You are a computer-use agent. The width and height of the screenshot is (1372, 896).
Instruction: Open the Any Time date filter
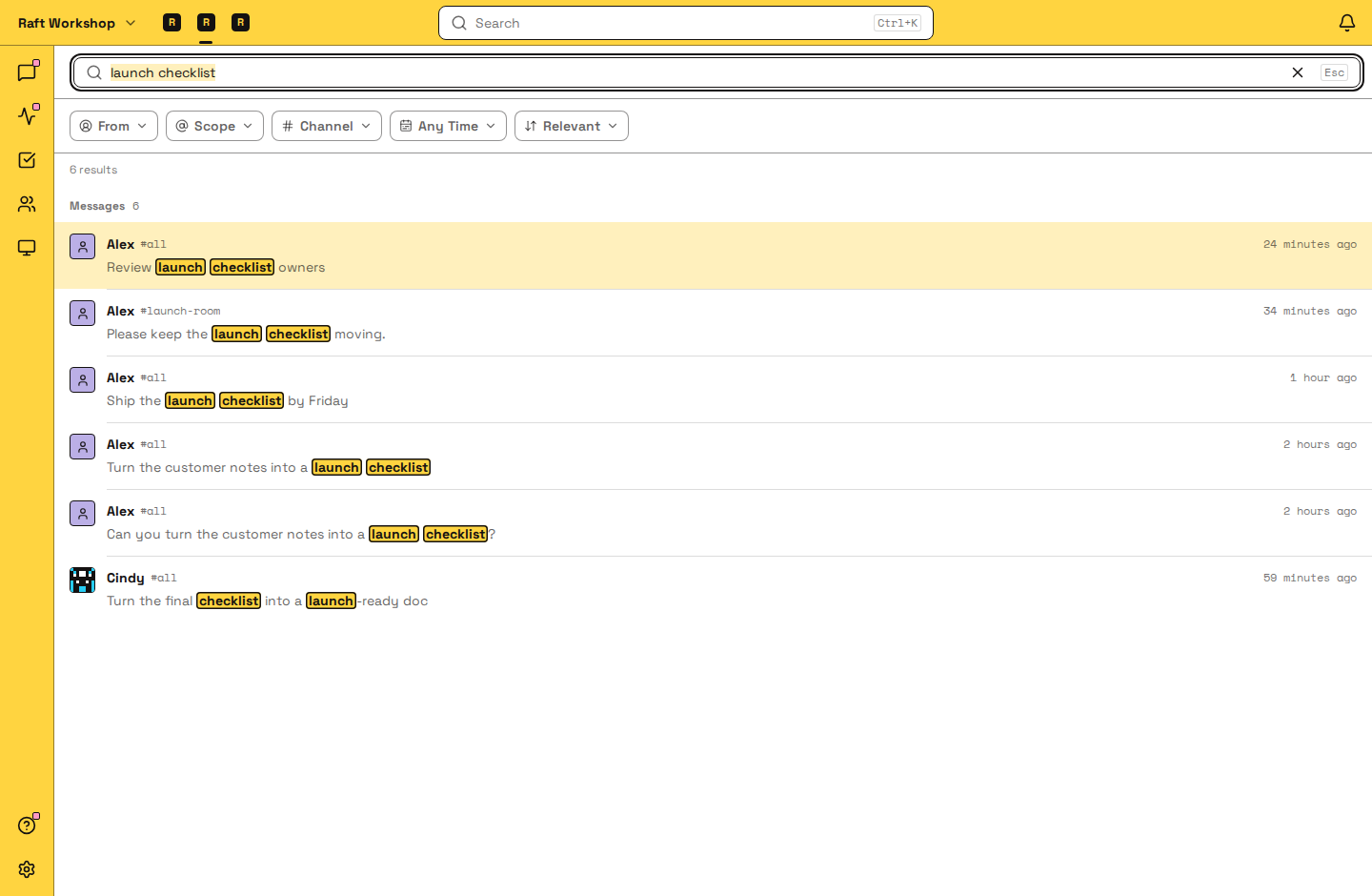coord(448,126)
